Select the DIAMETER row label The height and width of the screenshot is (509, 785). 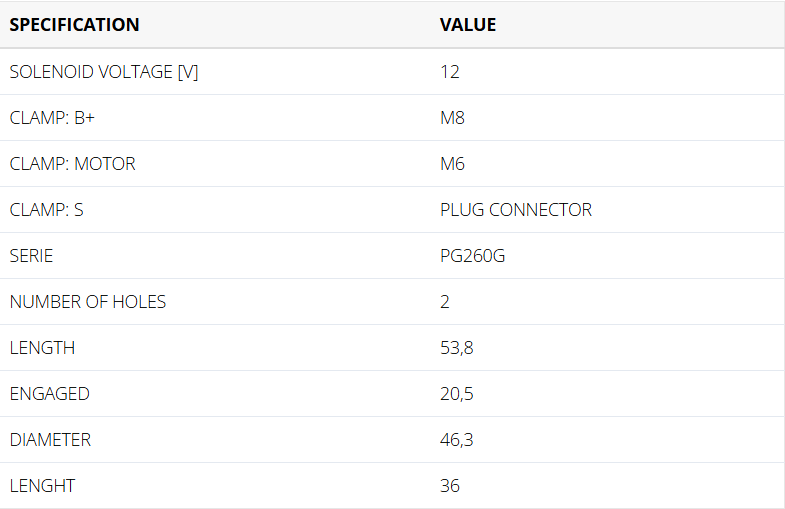50,440
